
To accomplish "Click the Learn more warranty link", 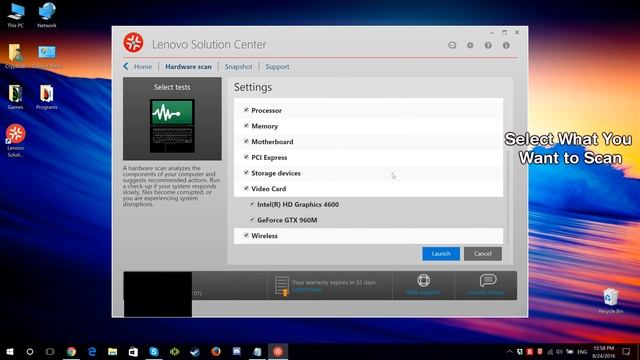I will [307, 289].
